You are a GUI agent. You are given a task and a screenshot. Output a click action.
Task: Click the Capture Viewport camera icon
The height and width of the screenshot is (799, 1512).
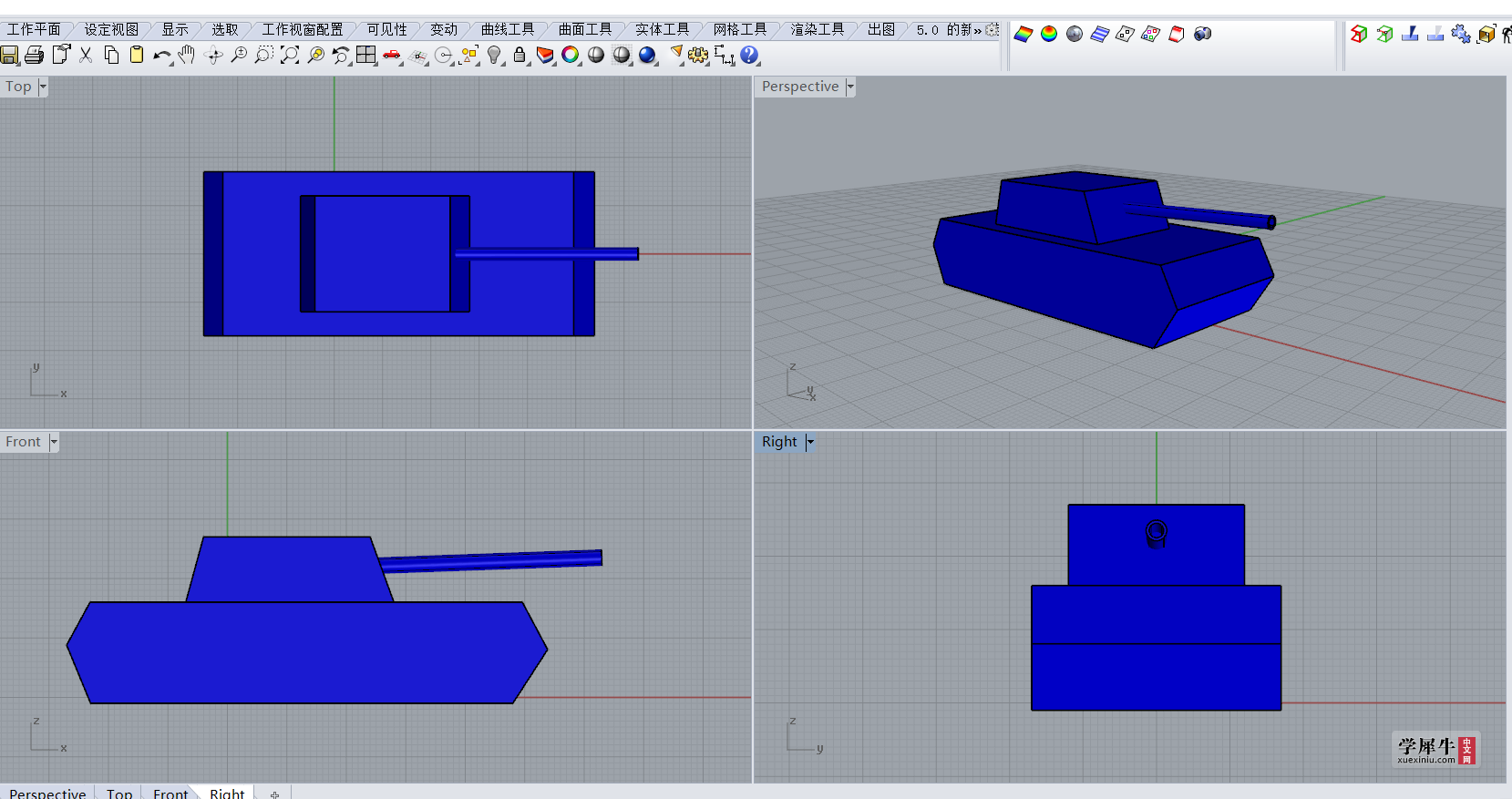click(1203, 34)
